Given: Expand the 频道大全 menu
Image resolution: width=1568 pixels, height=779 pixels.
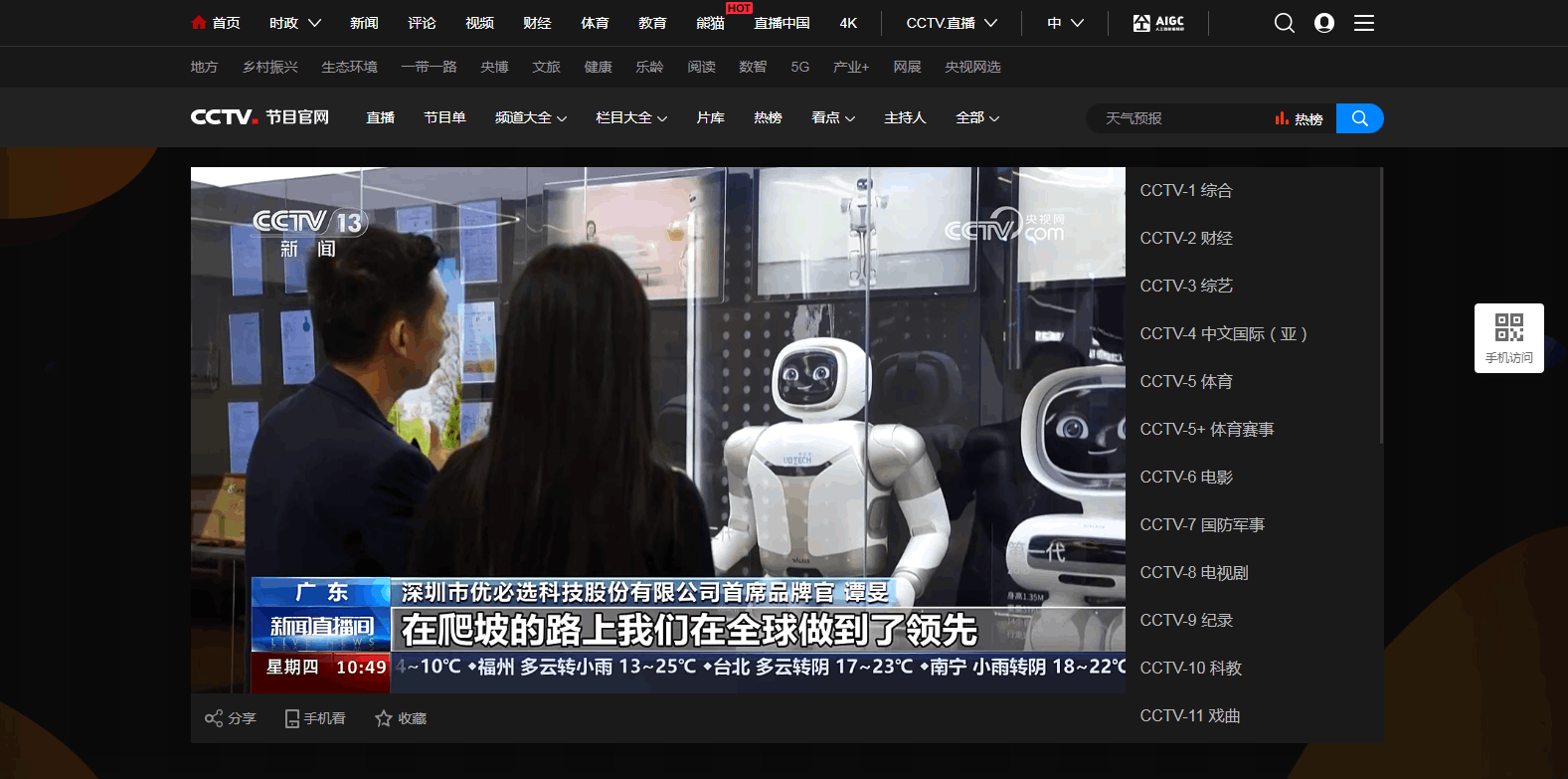Looking at the screenshot, I should point(531,117).
